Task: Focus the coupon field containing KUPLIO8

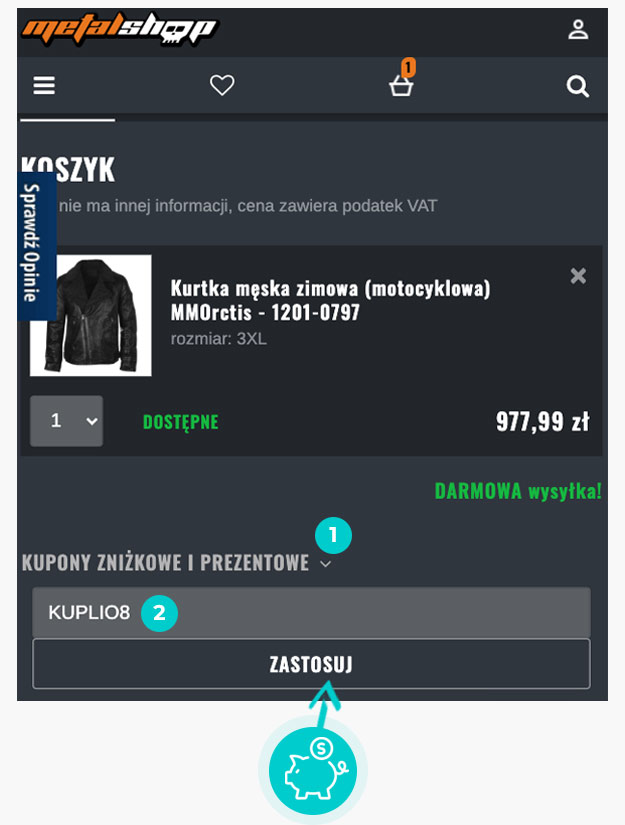Action: click(x=311, y=612)
